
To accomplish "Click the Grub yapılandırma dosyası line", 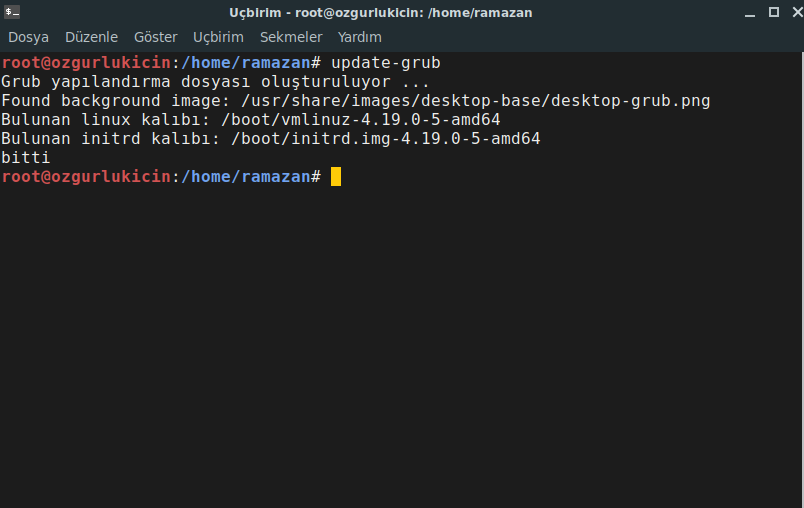I will [x=215, y=82].
